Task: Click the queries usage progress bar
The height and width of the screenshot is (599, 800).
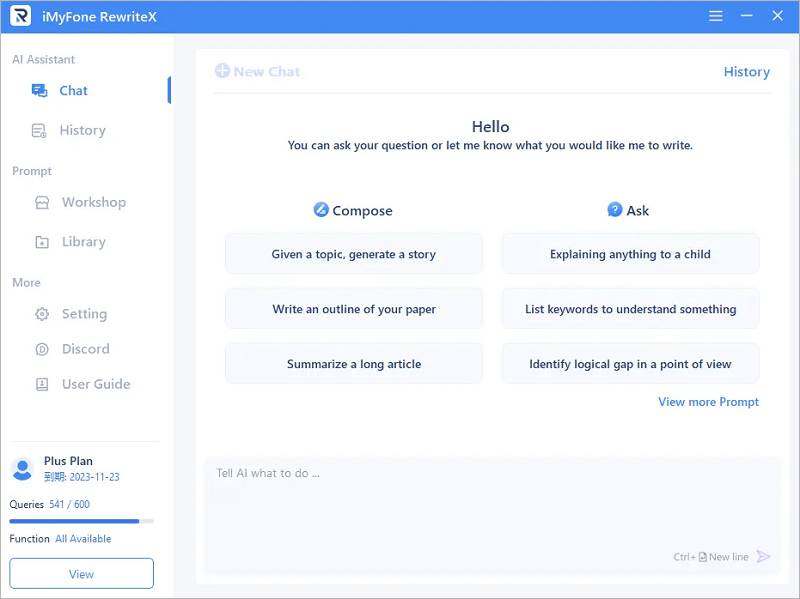Action: point(81,521)
